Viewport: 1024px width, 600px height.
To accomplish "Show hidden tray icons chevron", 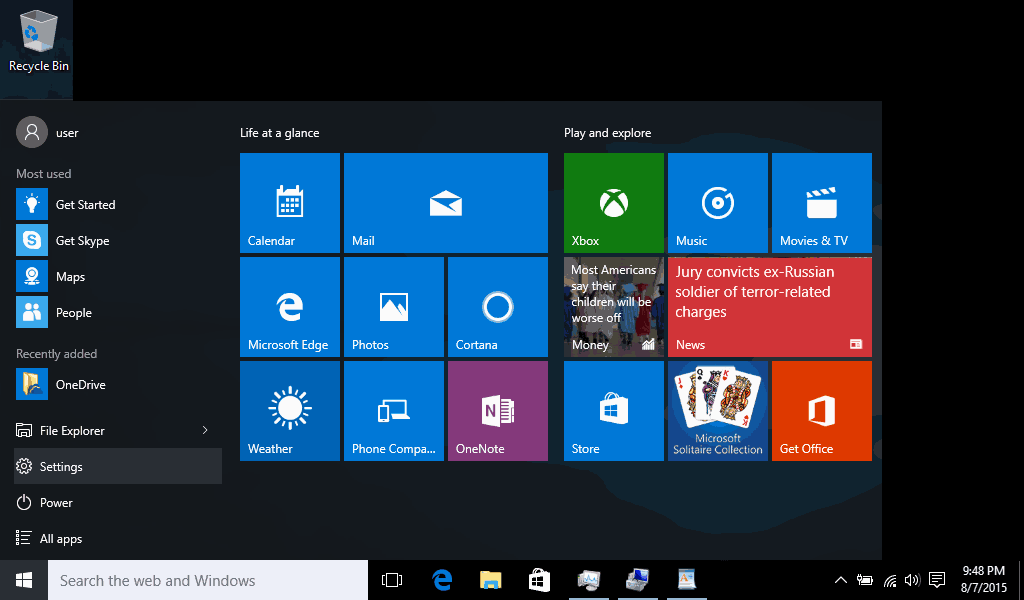I will click(x=841, y=580).
